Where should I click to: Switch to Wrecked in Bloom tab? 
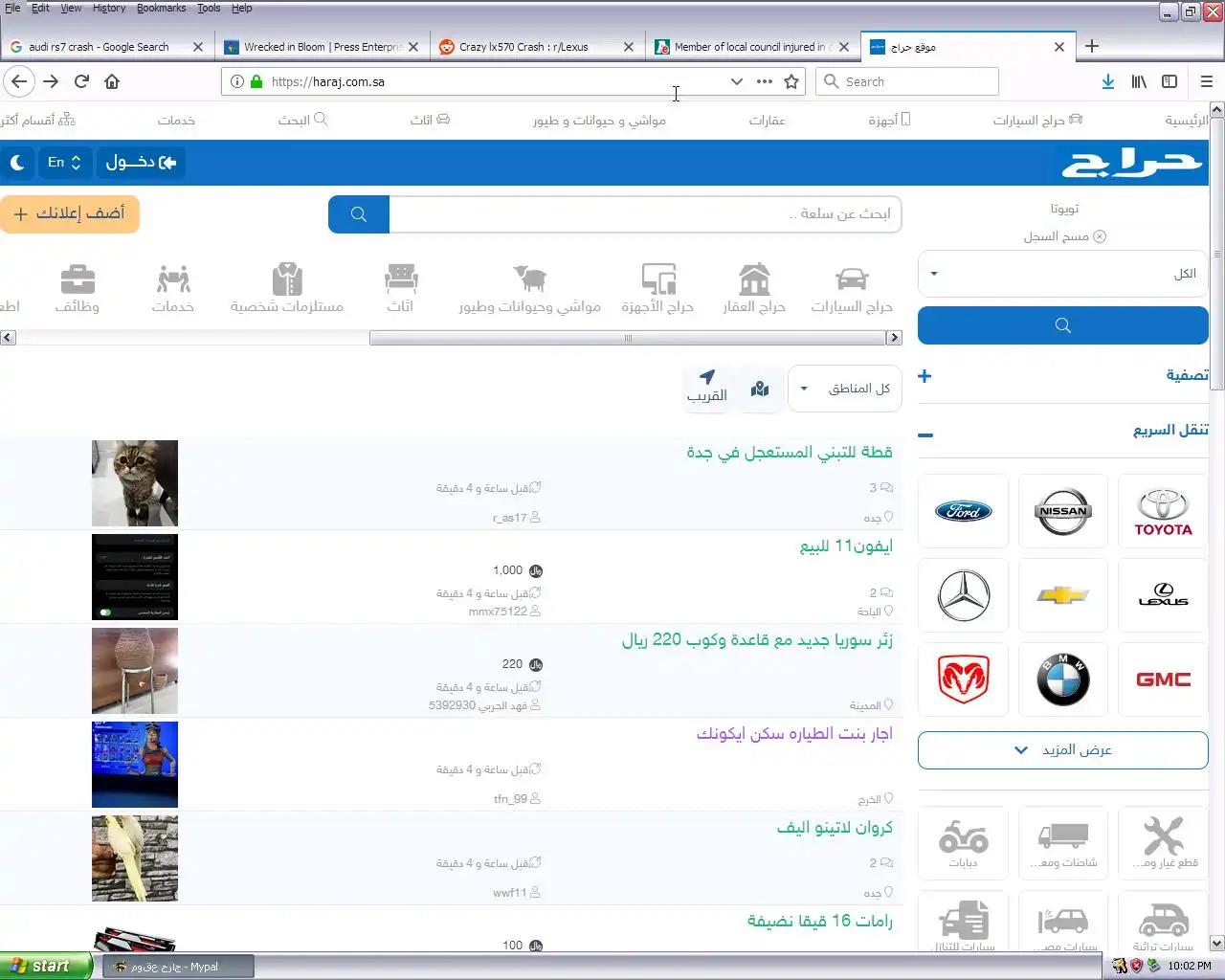(x=321, y=46)
